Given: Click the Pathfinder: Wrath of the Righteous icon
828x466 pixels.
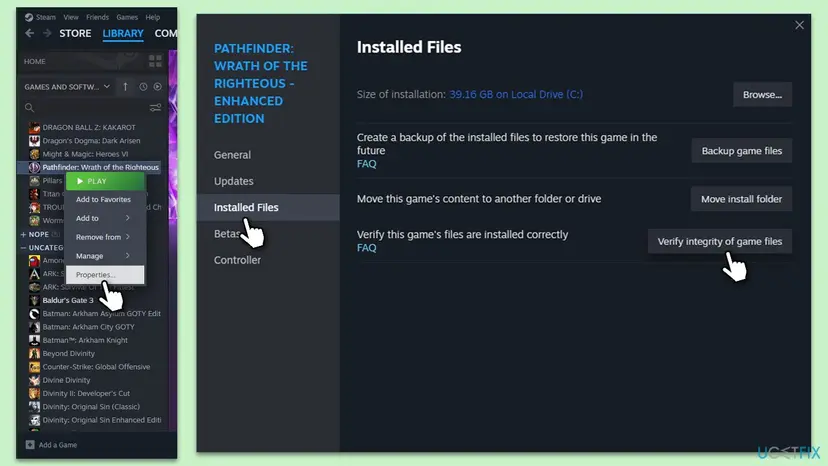Looking at the screenshot, I should click(x=34, y=167).
